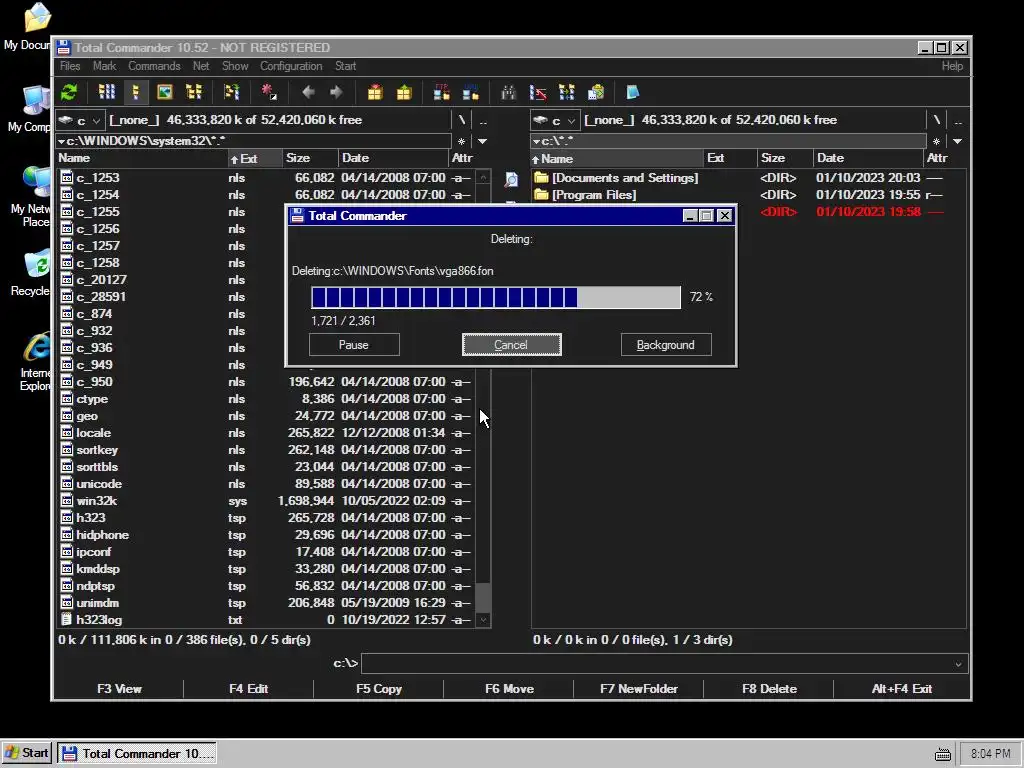Open Thumbnails view via the picture icon
The width and height of the screenshot is (1024, 768).
[165, 92]
